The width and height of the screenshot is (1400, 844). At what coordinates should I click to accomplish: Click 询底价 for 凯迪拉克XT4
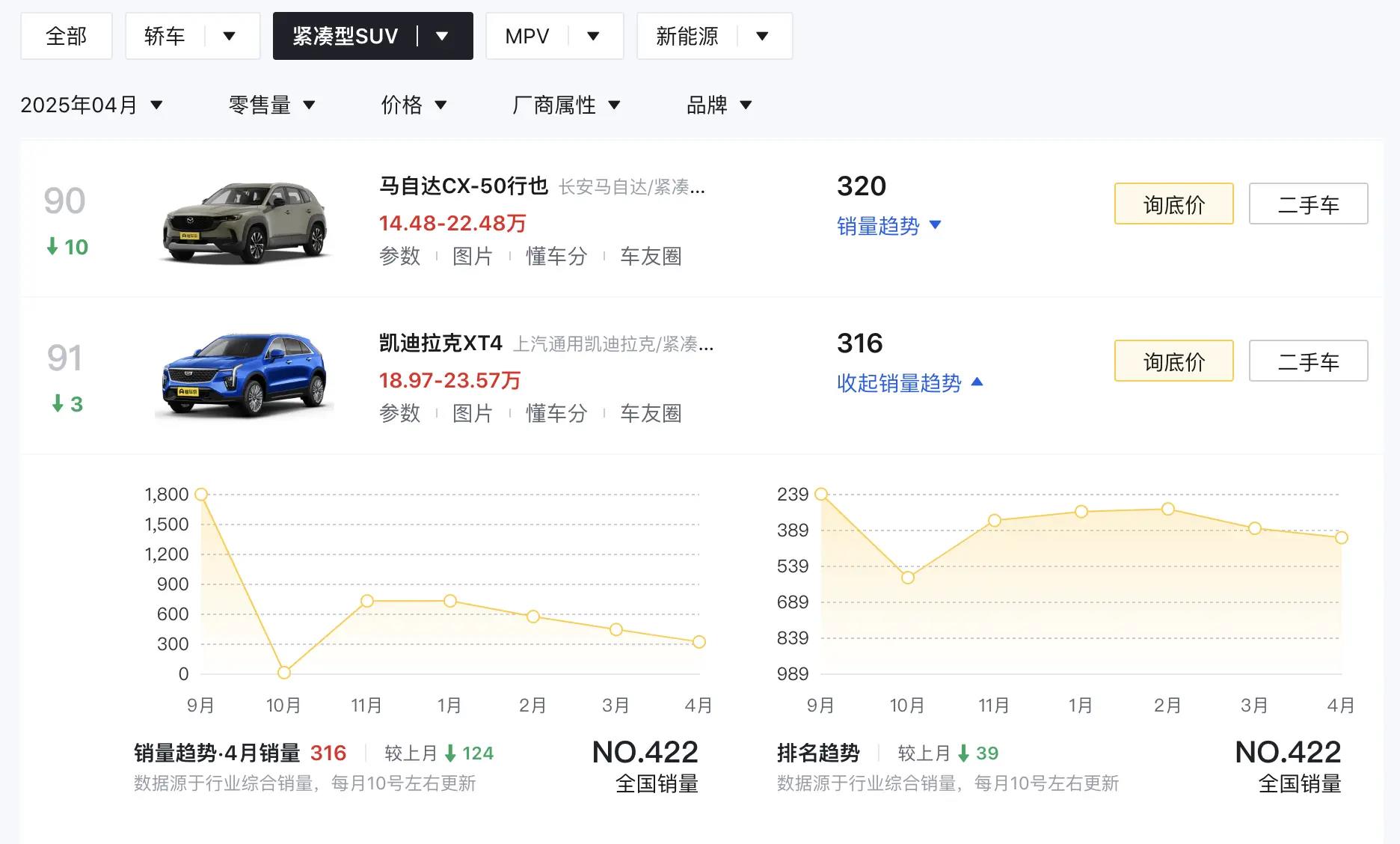tap(1174, 361)
